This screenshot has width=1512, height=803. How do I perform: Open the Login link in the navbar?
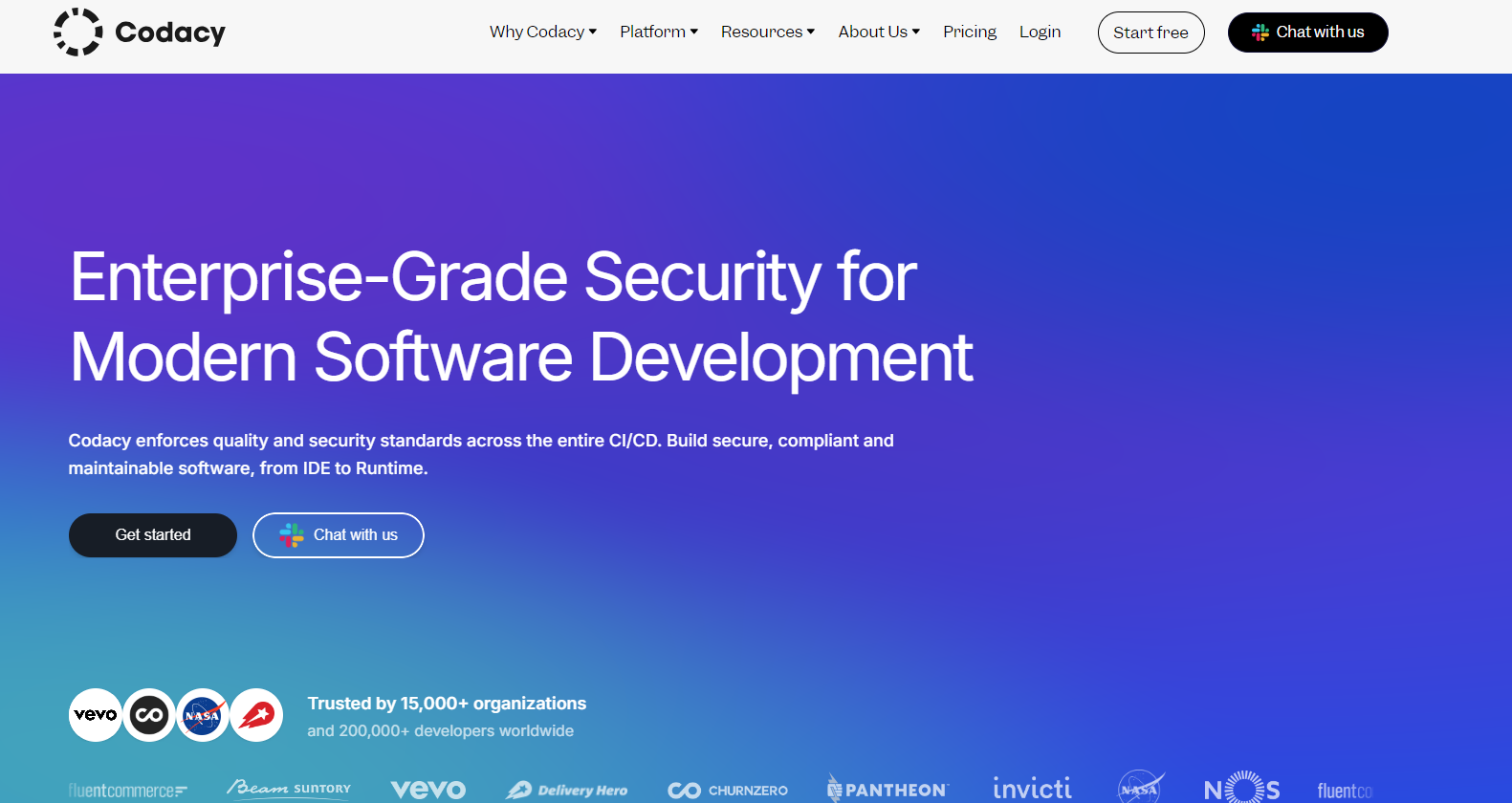1040,32
